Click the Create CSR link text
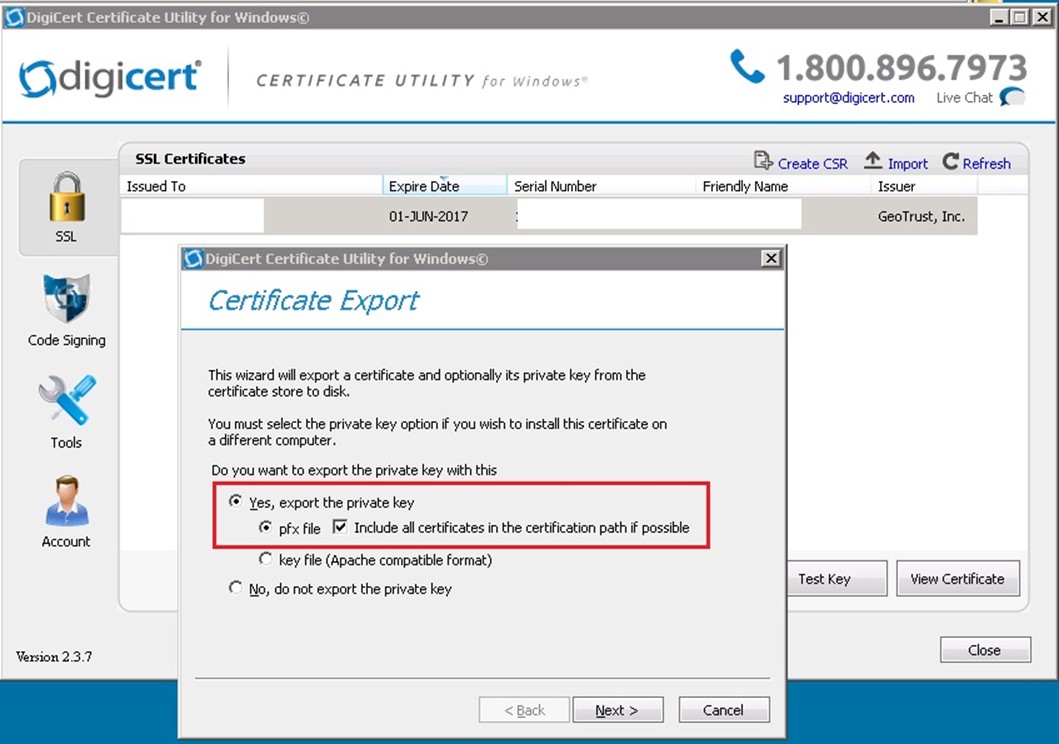Image resolution: width=1059 pixels, height=744 pixels. (x=812, y=163)
